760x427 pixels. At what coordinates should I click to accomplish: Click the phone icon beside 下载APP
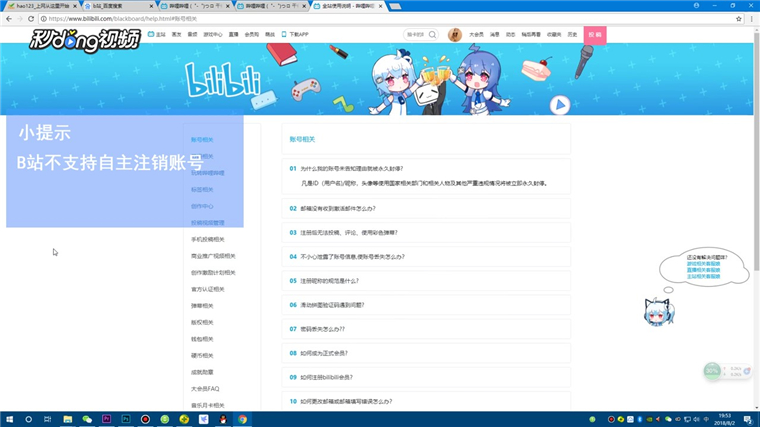click(284, 34)
